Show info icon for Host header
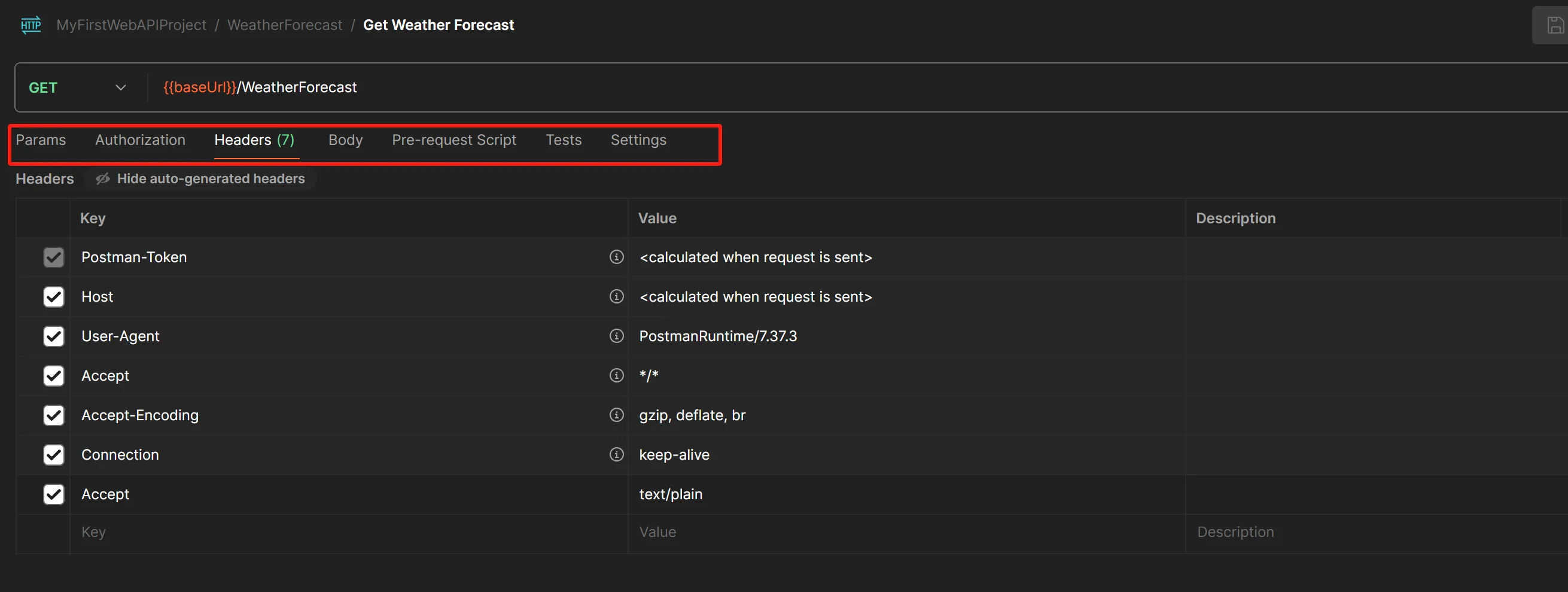1568x592 pixels. 617,297
